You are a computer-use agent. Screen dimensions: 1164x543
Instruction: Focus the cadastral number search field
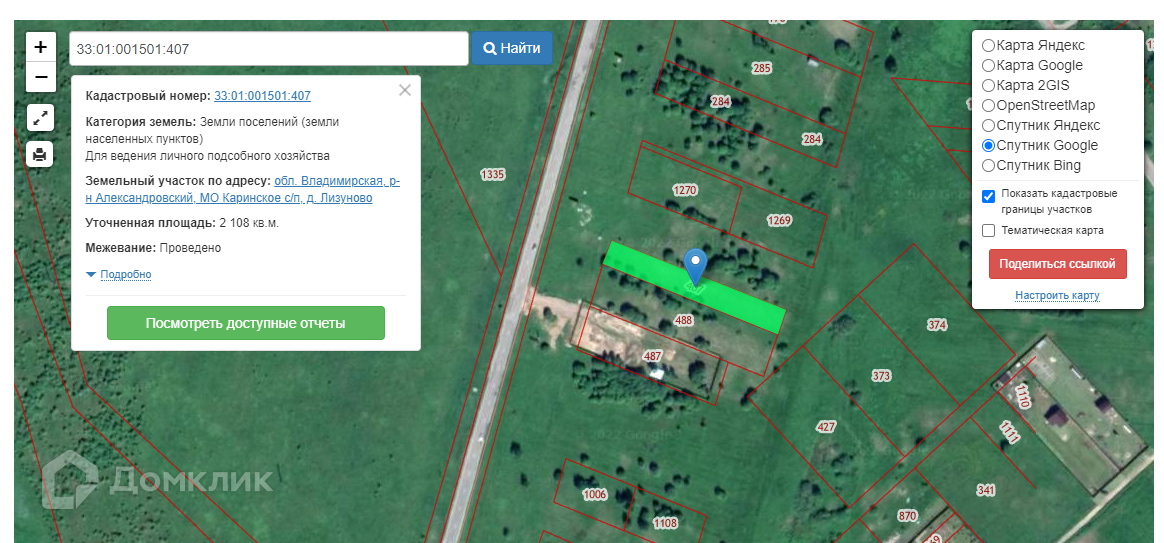[x=269, y=49]
